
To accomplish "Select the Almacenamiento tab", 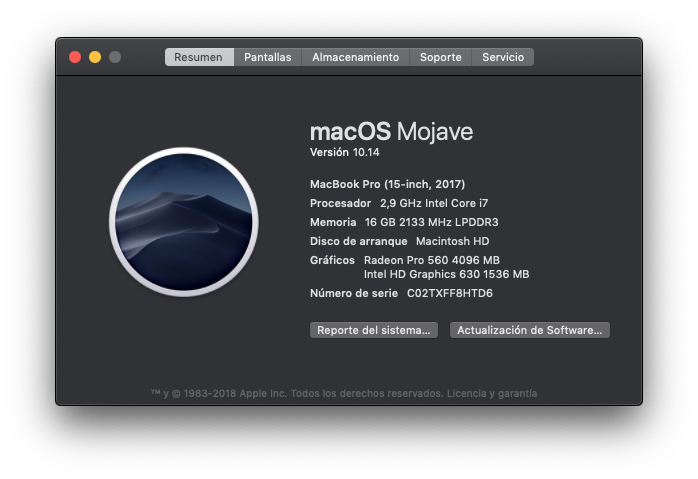I will (x=355, y=57).
